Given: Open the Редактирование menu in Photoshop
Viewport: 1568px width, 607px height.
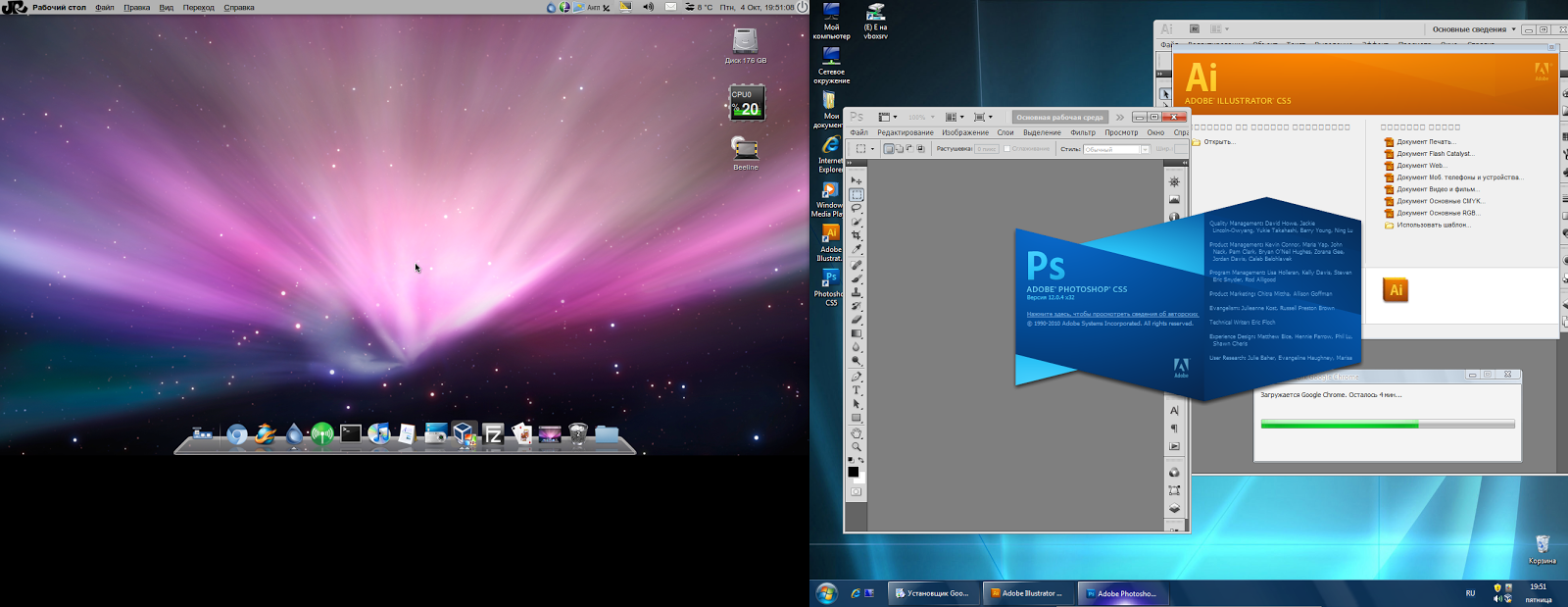Looking at the screenshot, I should (906, 132).
